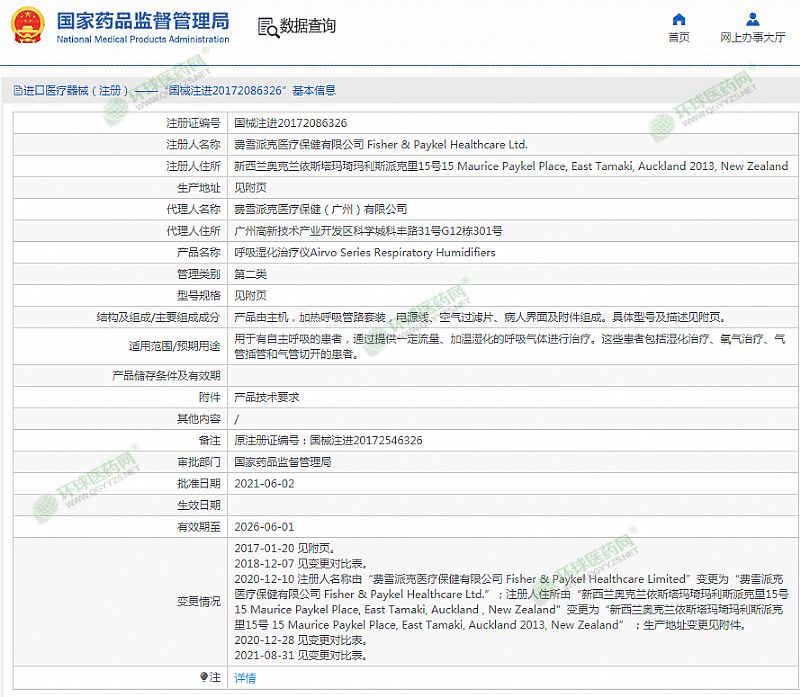Click the national emblem logo
The image size is (800, 697).
(27, 27)
